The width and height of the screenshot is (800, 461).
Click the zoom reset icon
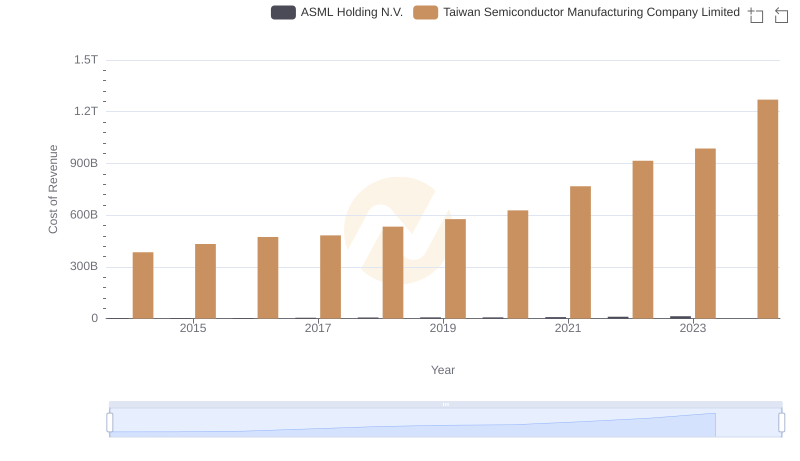pos(781,15)
